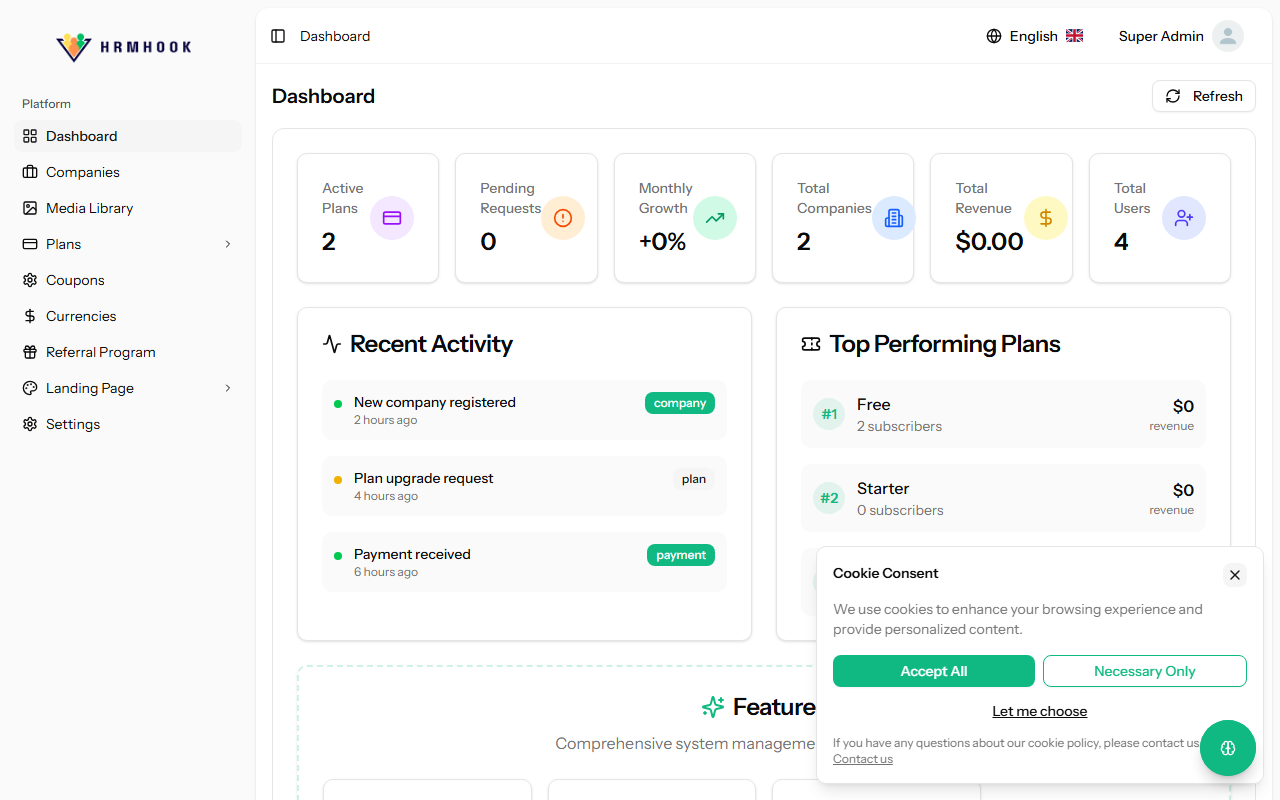Click the Total Revenue dollar icon
Viewport: 1280px width, 800px height.
[1046, 218]
